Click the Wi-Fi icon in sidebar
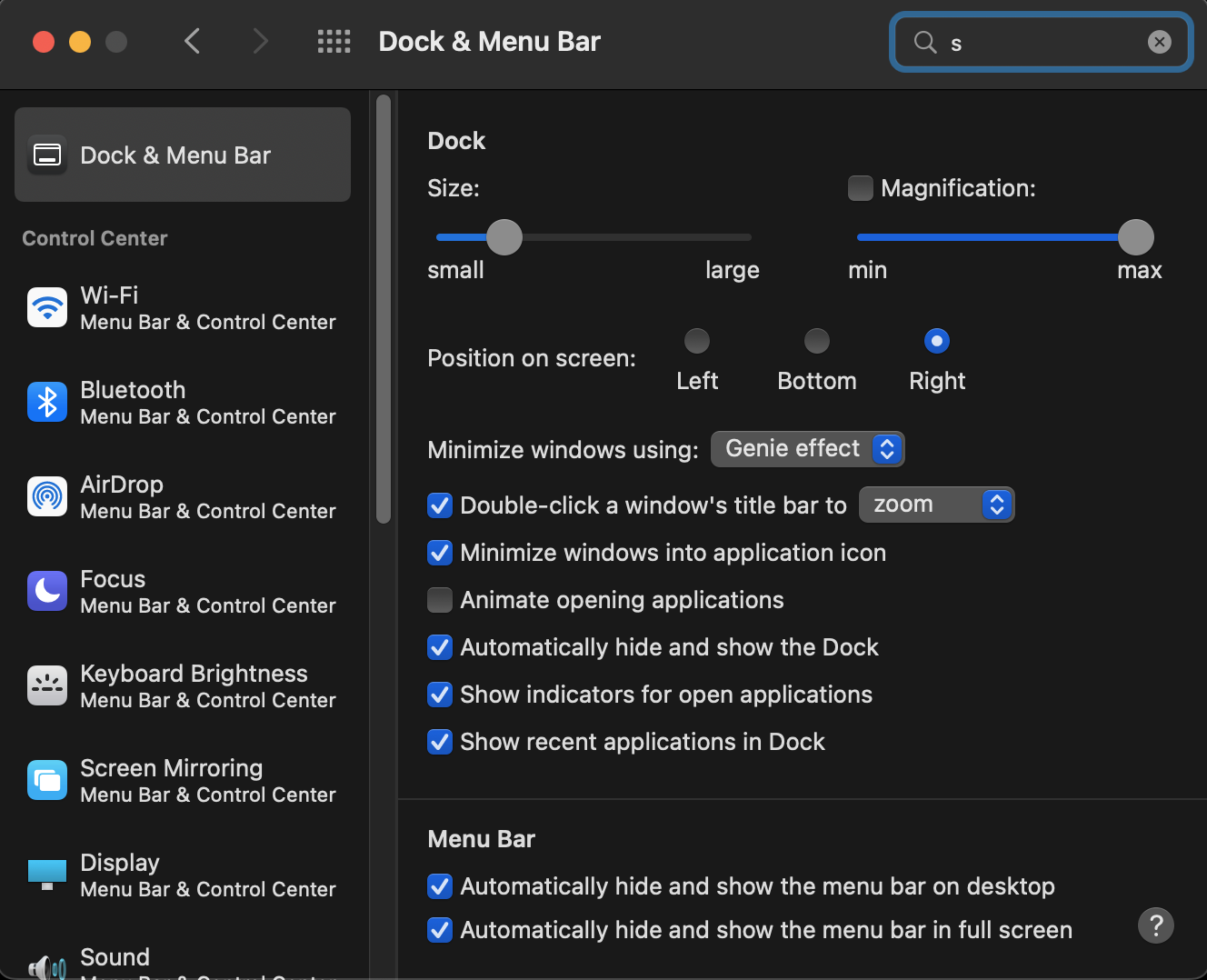Viewport: 1207px width, 980px height. [47, 307]
